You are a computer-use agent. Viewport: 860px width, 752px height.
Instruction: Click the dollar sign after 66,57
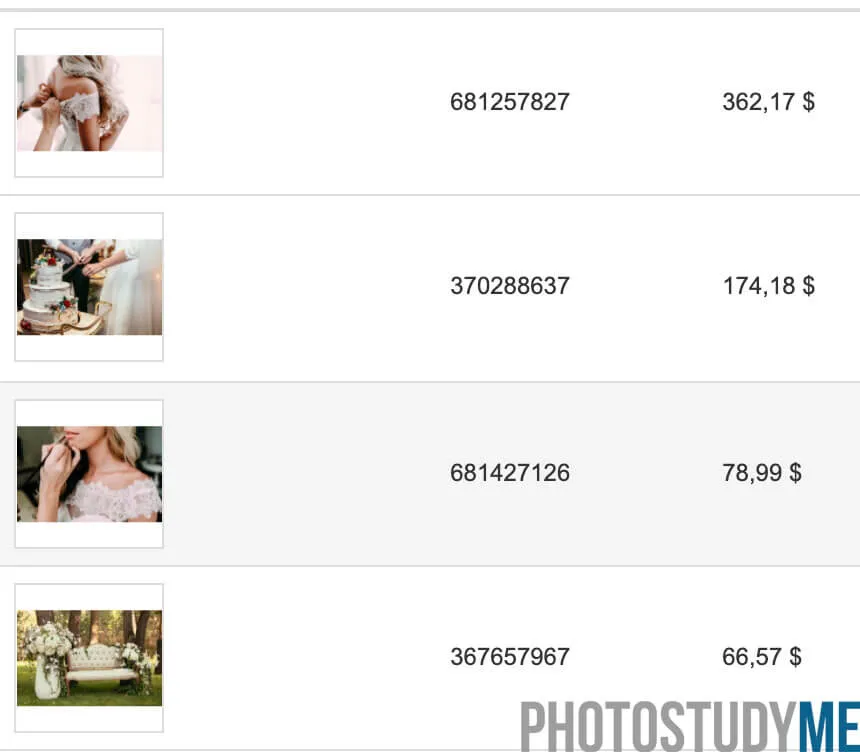tap(795, 657)
